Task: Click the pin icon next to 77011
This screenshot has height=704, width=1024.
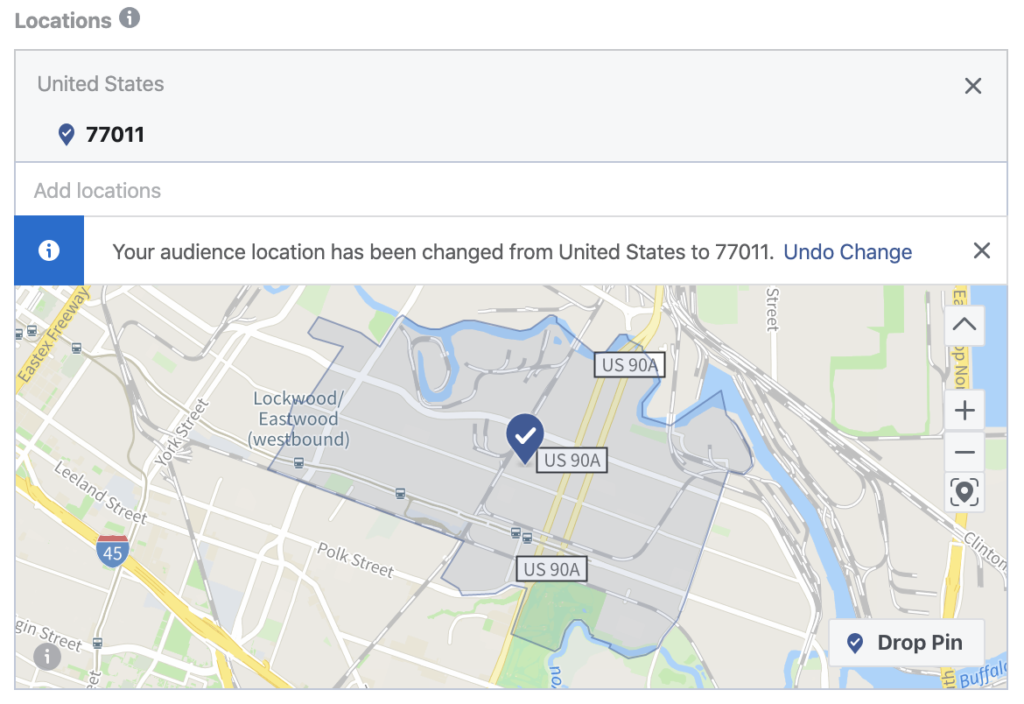Action: tap(66, 134)
